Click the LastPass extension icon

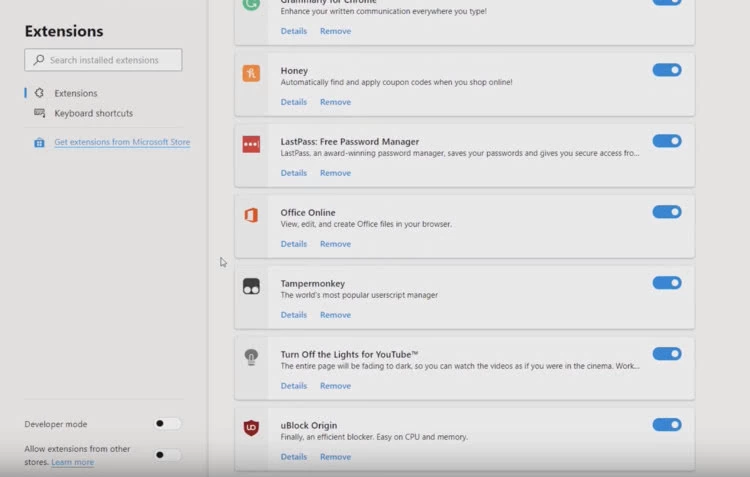click(251, 144)
